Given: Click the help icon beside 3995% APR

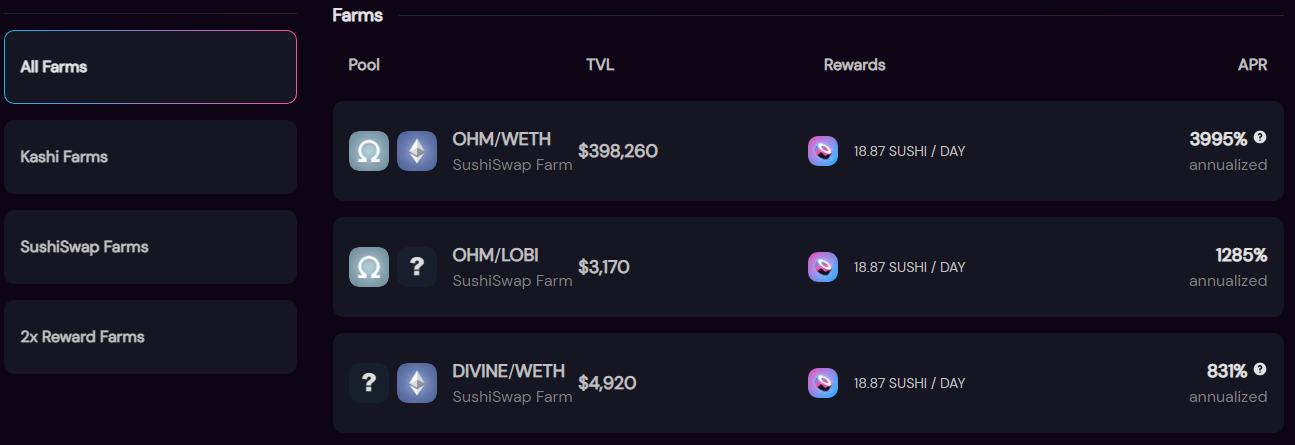Looking at the screenshot, I should (1260, 137).
